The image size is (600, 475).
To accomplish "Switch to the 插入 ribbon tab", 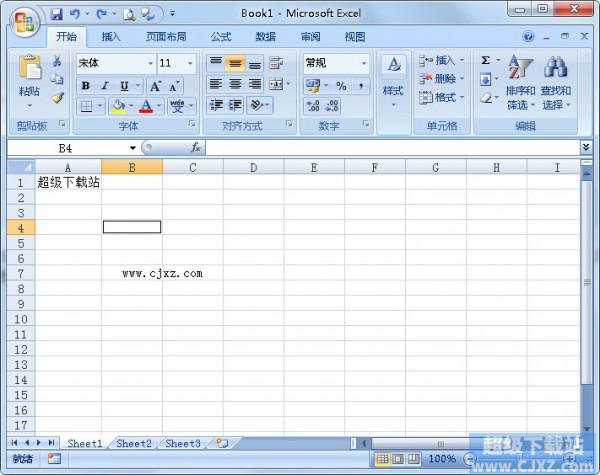I will coord(111,37).
